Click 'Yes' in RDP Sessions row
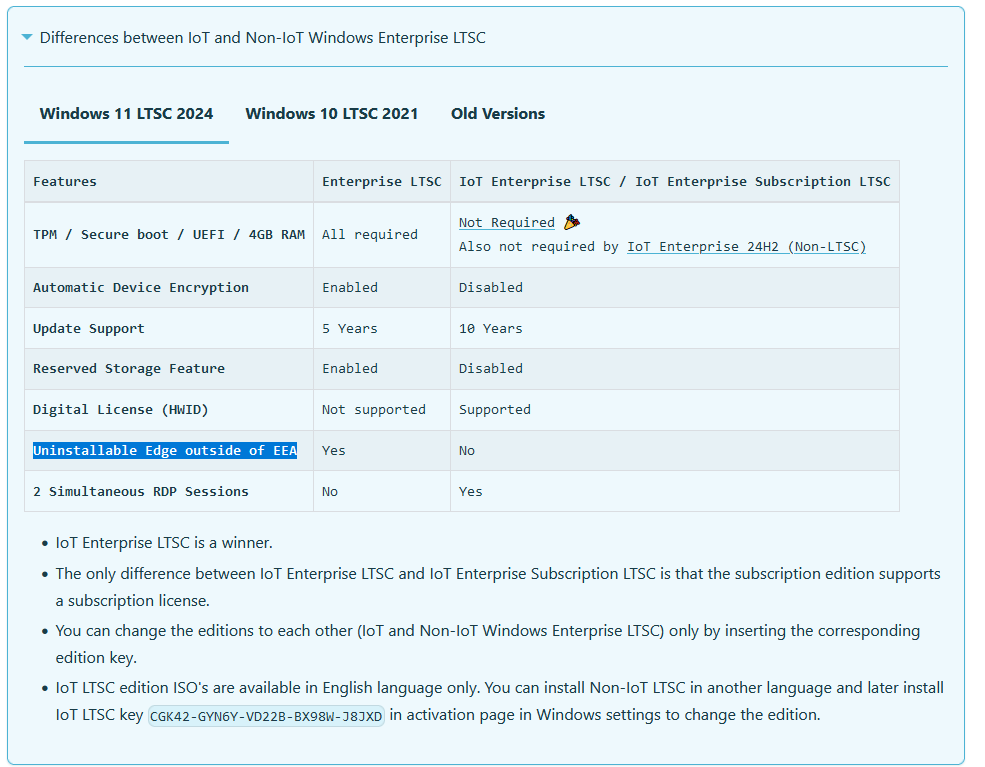Viewport: 985px width, 767px height. [471, 491]
